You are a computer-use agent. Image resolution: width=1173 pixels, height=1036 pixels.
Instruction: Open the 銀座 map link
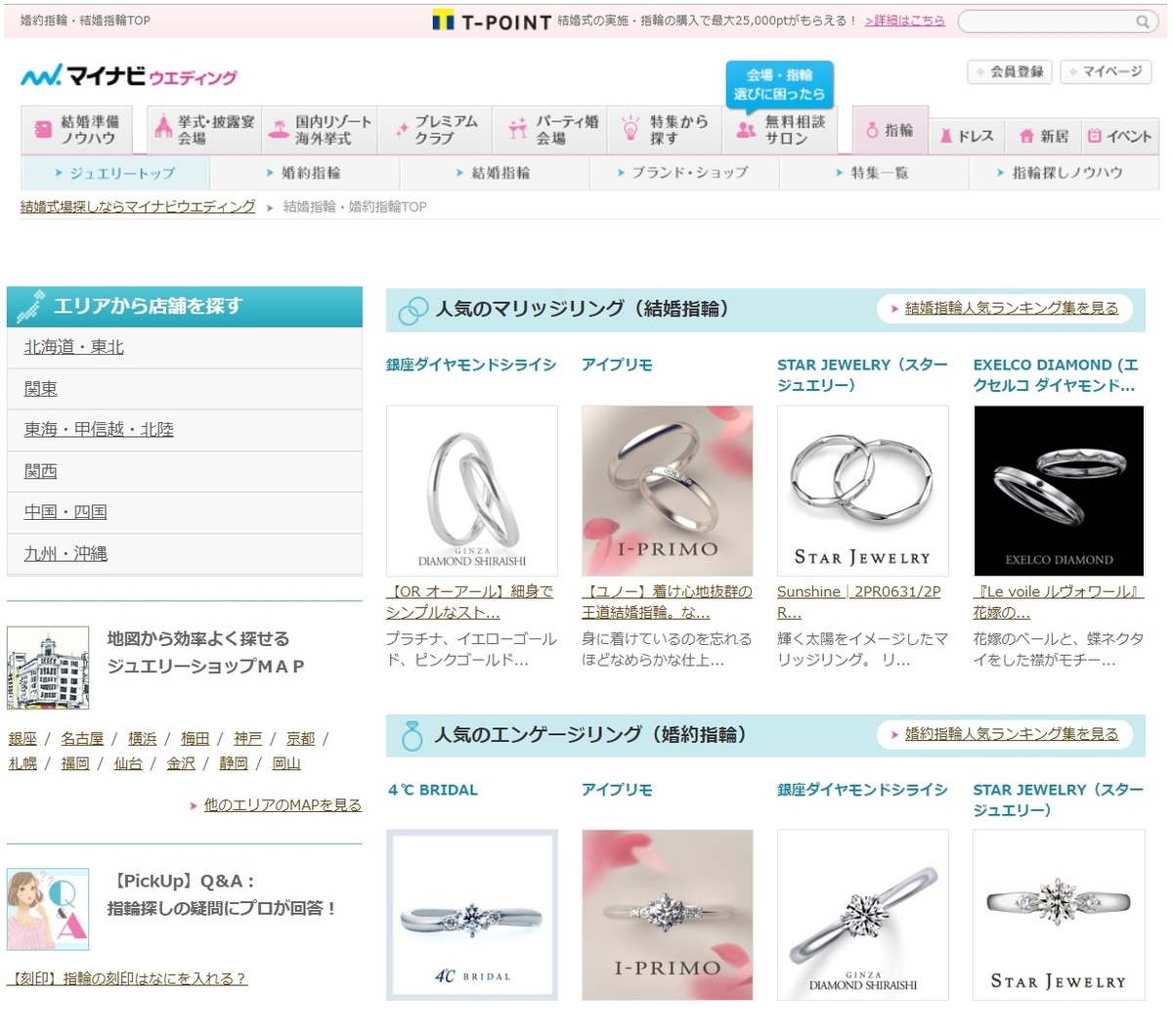click(22, 739)
